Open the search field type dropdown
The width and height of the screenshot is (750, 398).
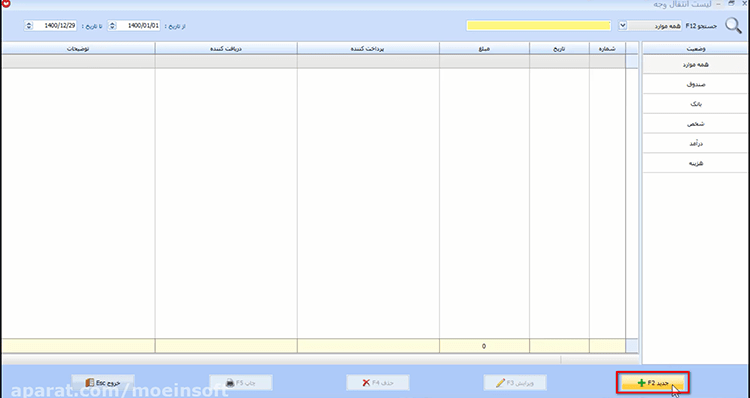[x=622, y=25]
